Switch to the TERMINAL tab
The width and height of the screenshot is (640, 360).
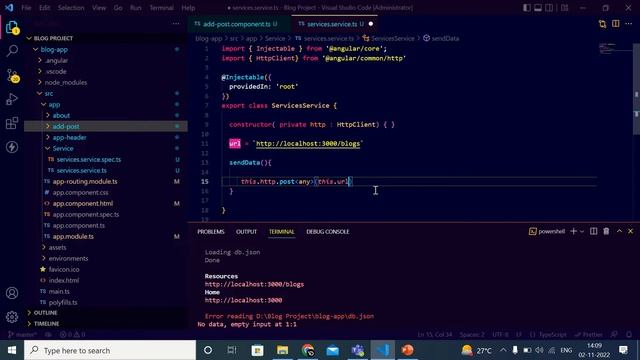click(x=282, y=232)
